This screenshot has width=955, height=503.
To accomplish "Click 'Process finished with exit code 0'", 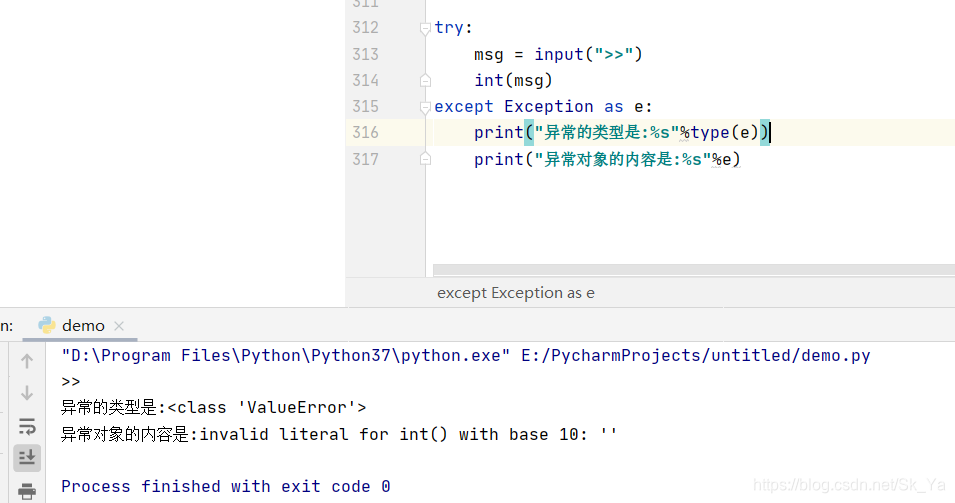I will 225,487.
